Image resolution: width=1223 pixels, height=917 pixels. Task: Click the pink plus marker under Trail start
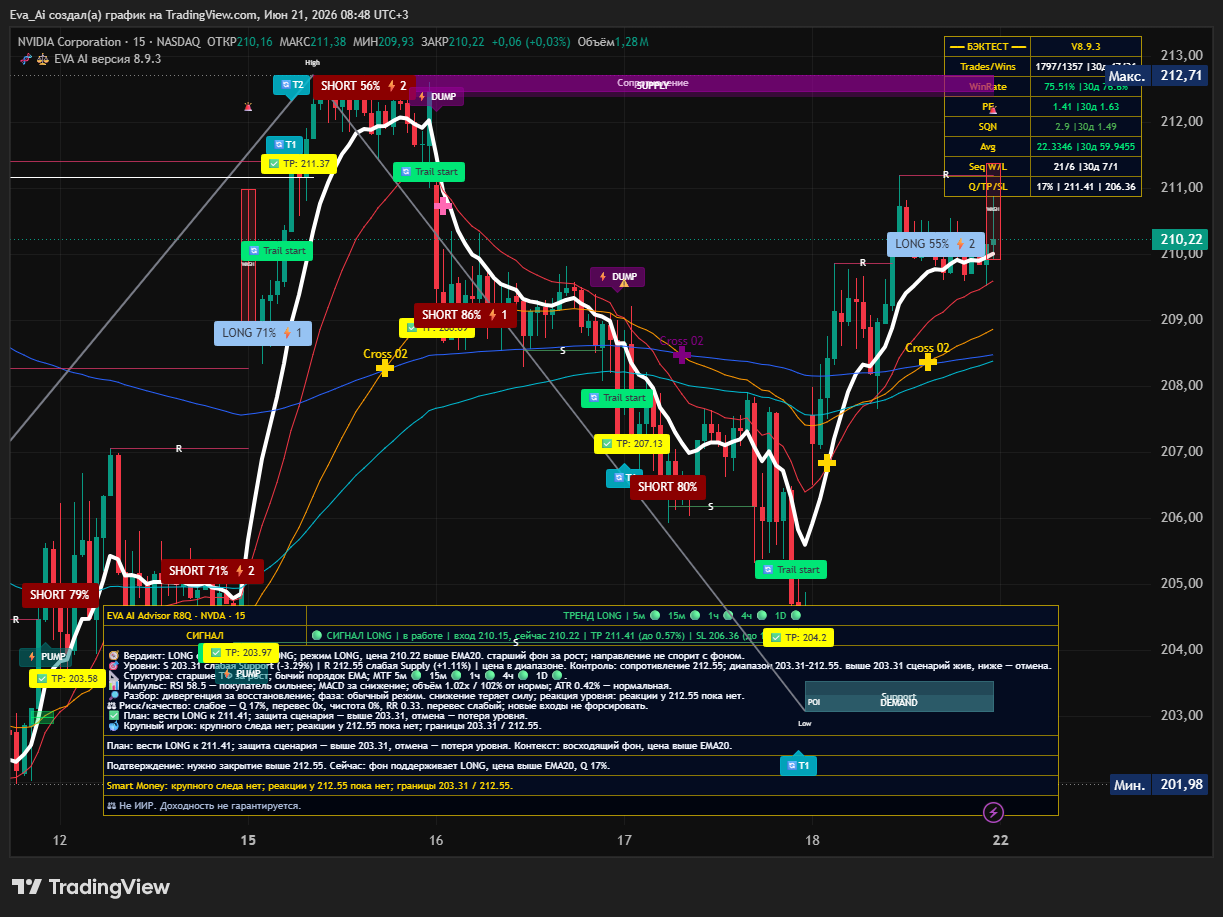point(442,204)
